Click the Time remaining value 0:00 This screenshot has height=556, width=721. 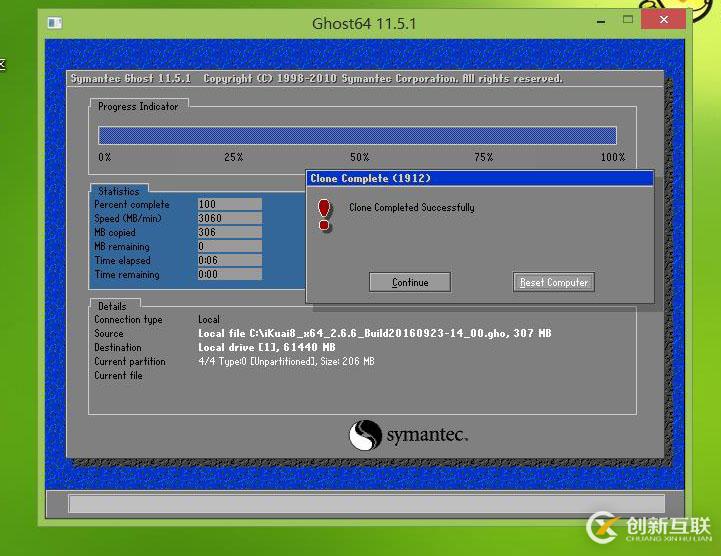(229, 274)
